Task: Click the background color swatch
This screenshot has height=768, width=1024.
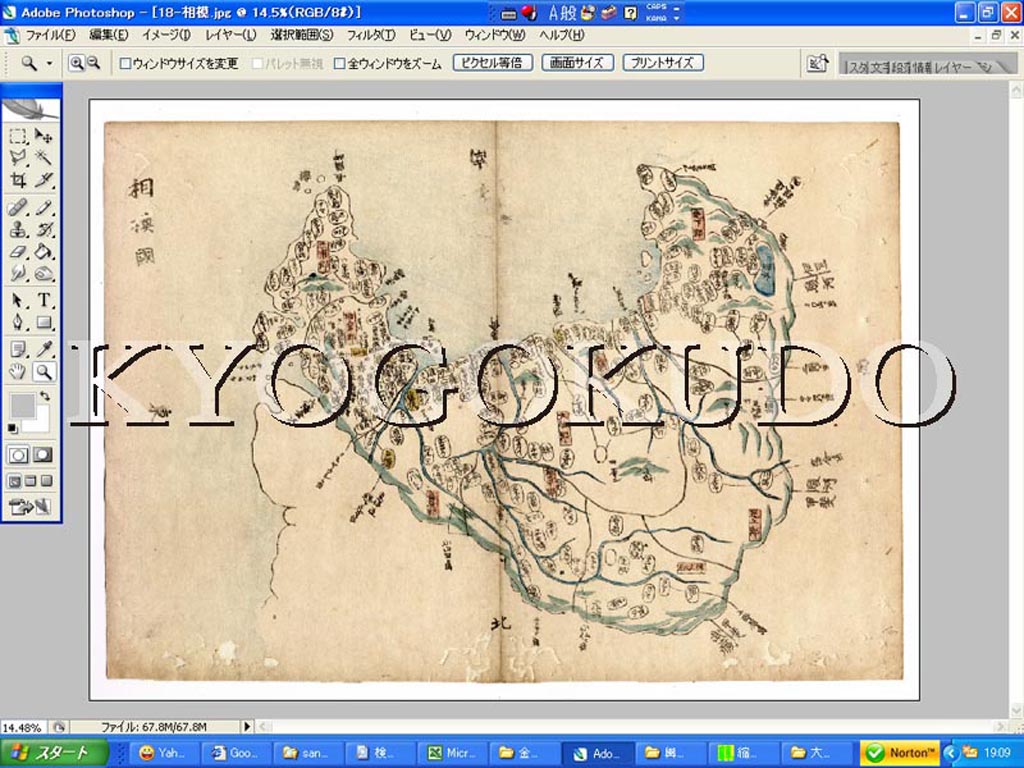Action: coord(40,423)
